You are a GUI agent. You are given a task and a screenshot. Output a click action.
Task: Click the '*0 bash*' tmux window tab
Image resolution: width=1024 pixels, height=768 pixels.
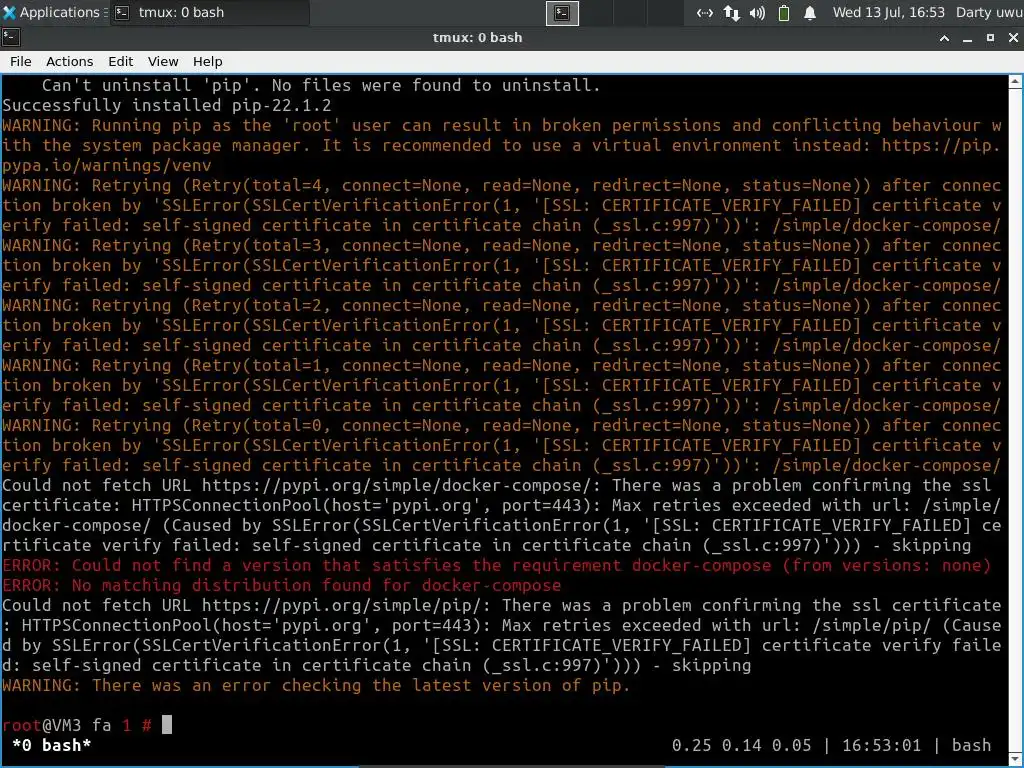(x=52, y=745)
